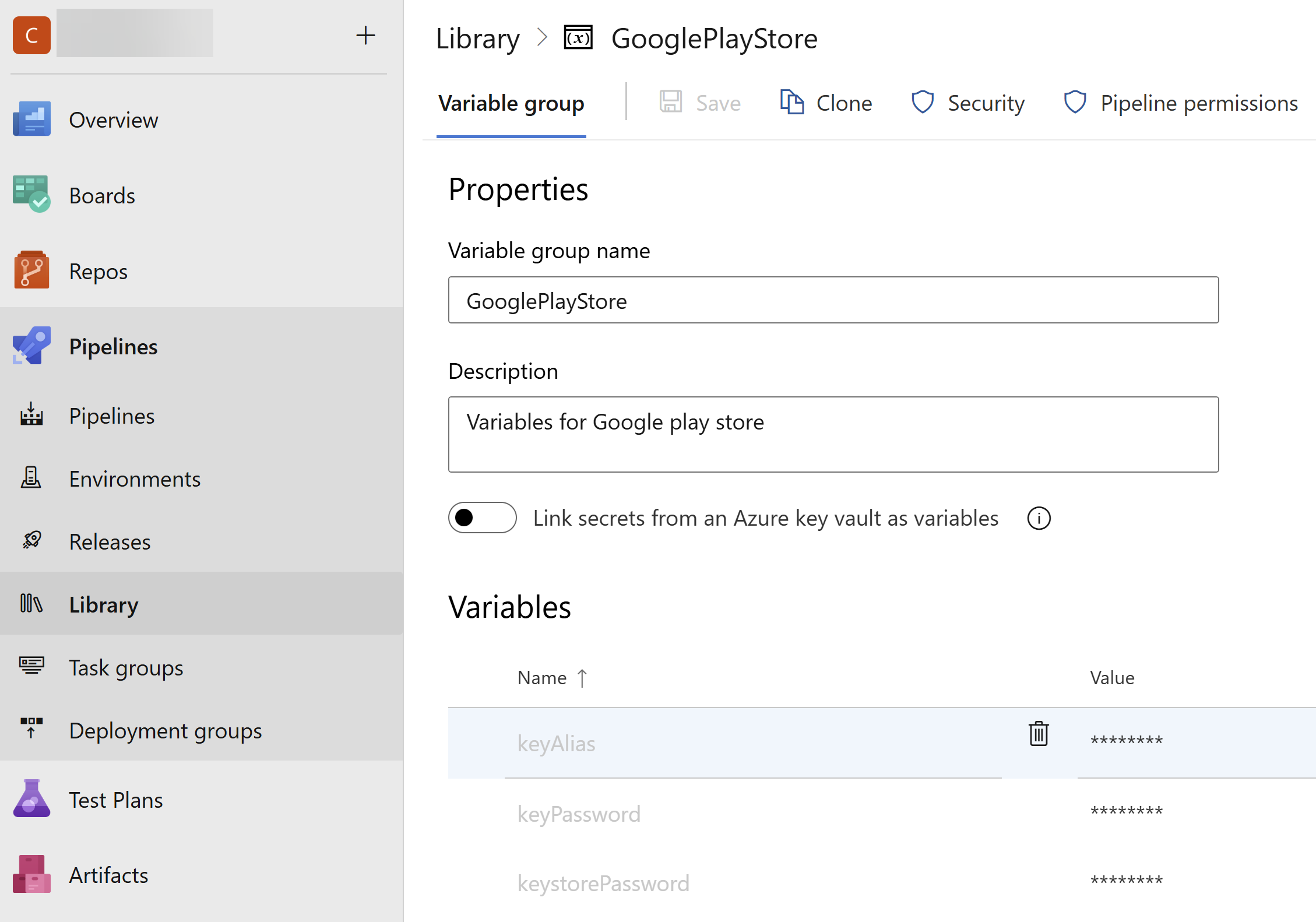Collapse the Pipelines section header in sidebar
The image size is (1316, 922).
(x=113, y=347)
